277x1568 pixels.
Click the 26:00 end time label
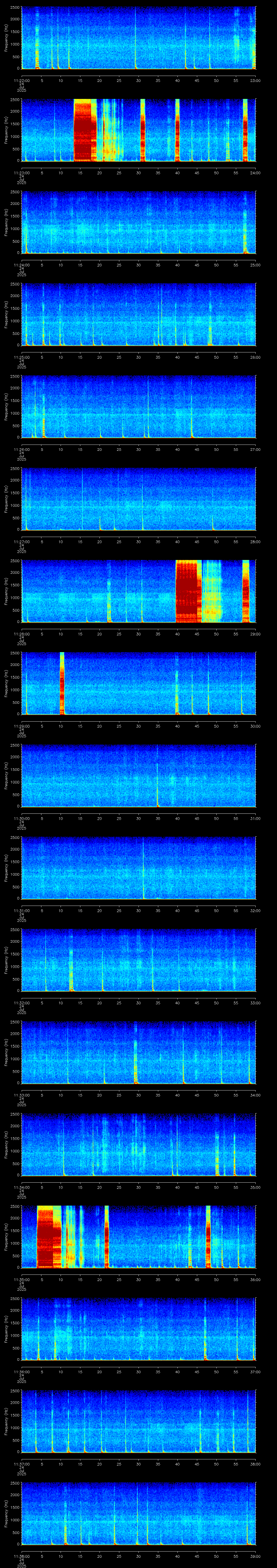(256, 357)
